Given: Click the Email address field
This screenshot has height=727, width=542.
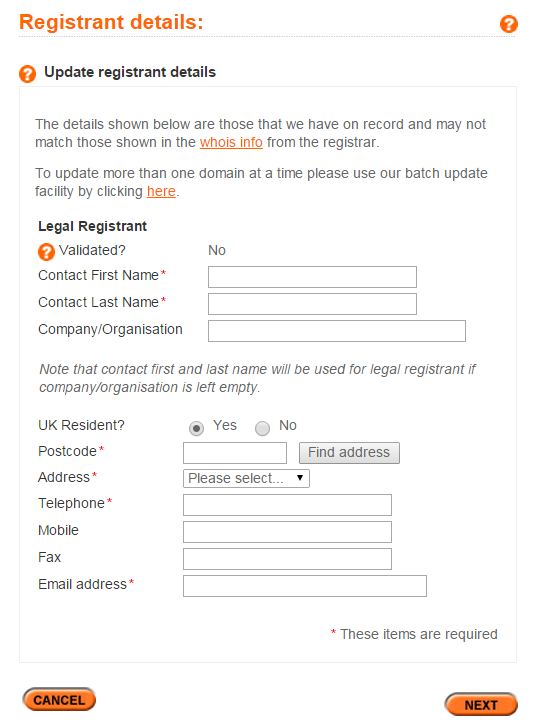Looking at the screenshot, I should pos(305,586).
